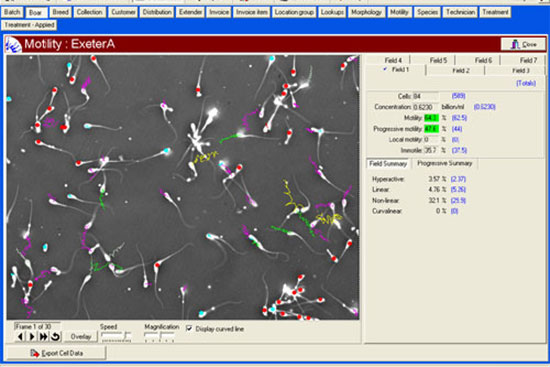Switch to the Field 5 tab
This screenshot has height=367, width=550.
point(438,60)
